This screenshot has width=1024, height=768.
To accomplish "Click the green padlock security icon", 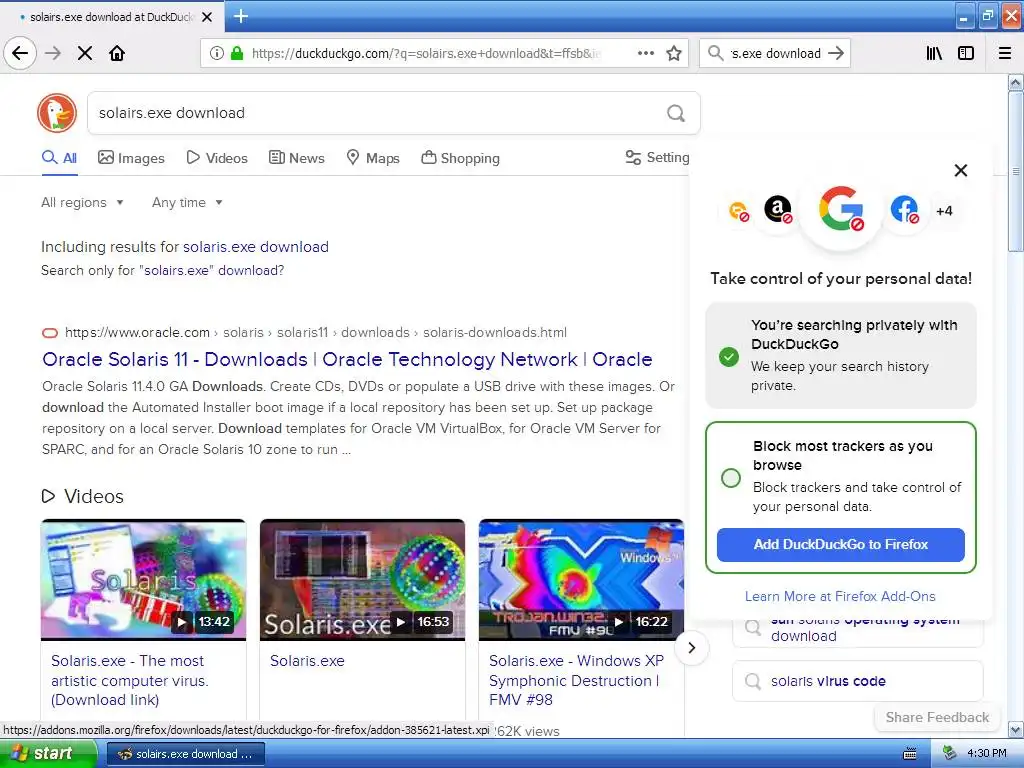I will pyautogui.click(x=237, y=53).
